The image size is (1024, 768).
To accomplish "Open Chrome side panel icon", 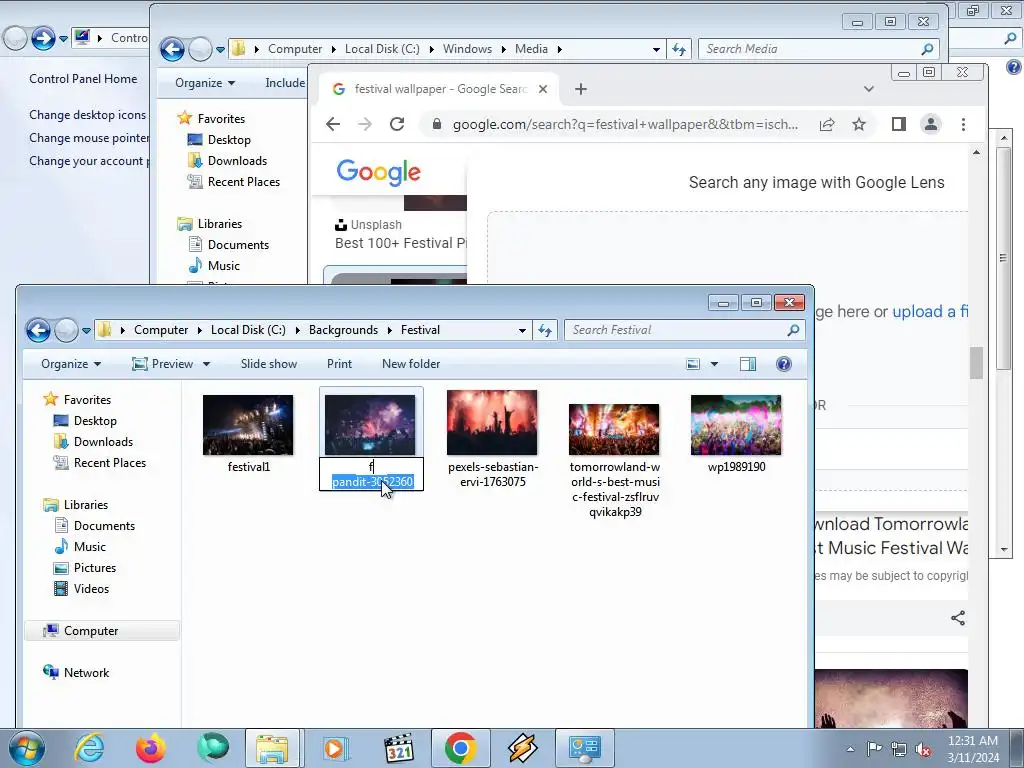I will click(x=899, y=124).
